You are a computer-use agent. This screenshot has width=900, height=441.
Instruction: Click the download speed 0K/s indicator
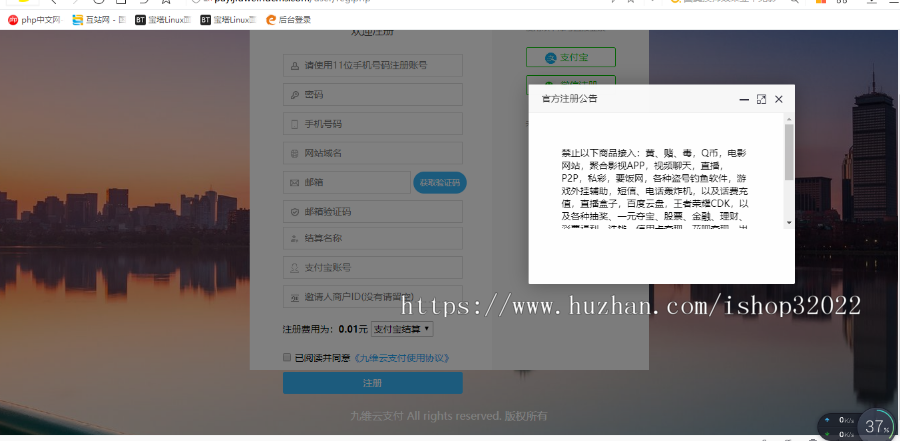pyautogui.click(x=839, y=434)
